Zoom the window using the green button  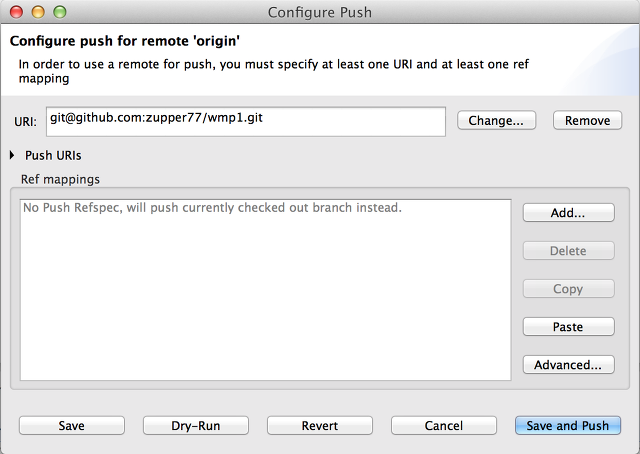click(x=60, y=12)
